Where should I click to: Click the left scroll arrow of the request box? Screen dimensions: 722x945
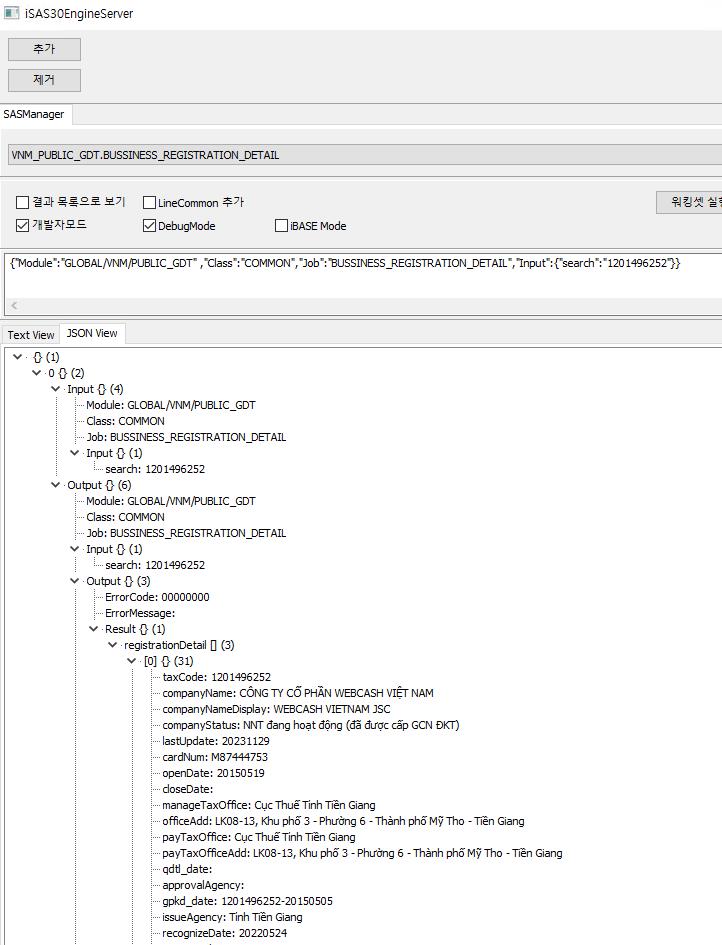(x=14, y=306)
